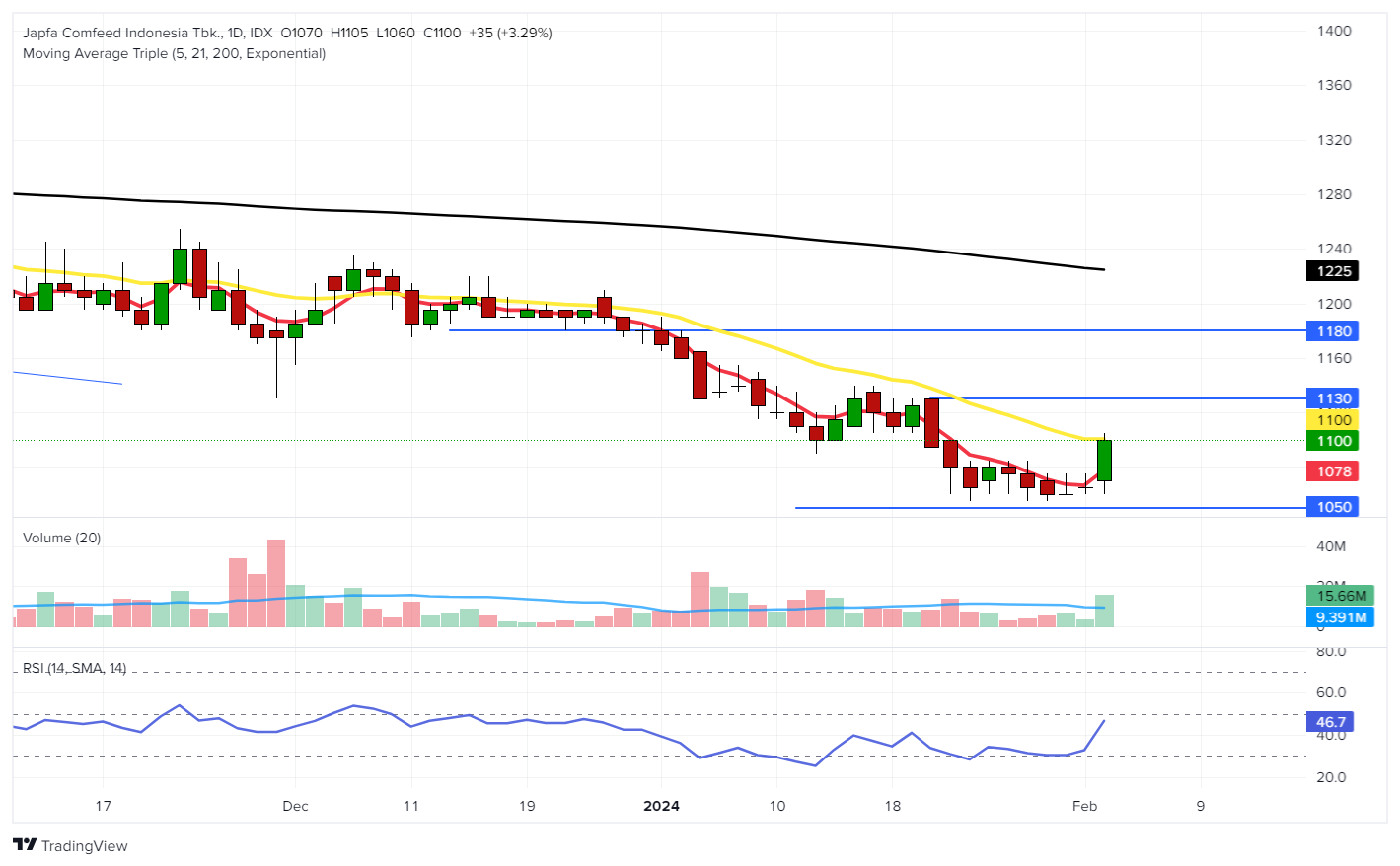Click the black 200 EMA line
The image size is (1400, 866).
(x=557, y=219)
